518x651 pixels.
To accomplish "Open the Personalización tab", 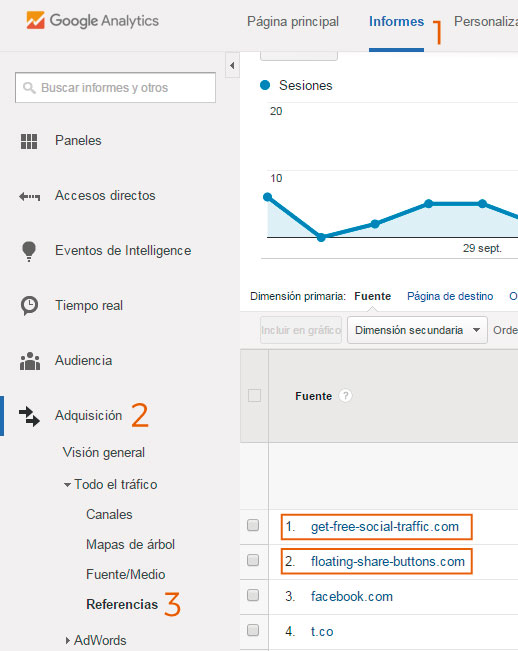I will tap(486, 22).
